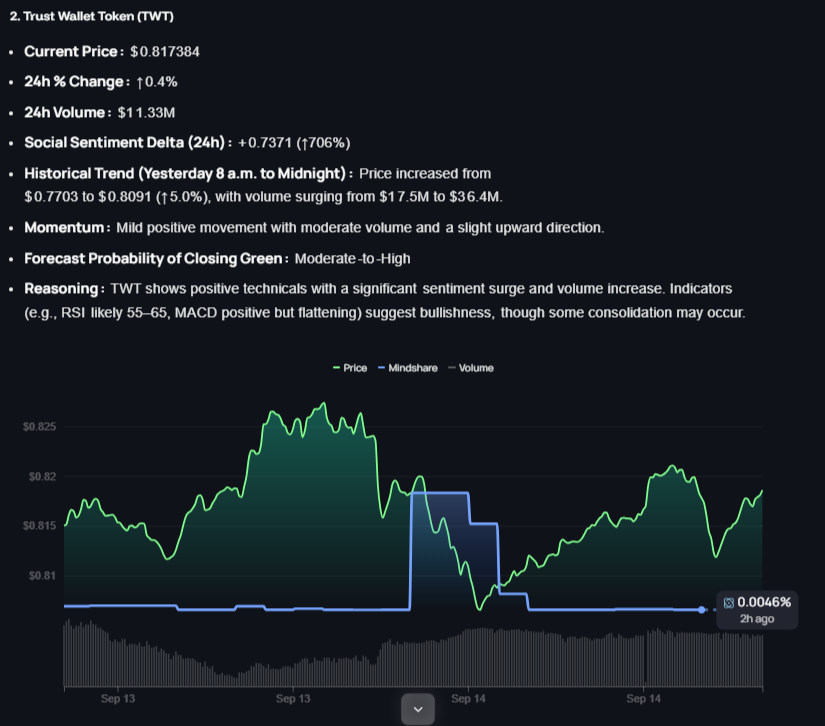Toggle the Mindshare series in the legend

pyautogui.click(x=408, y=368)
